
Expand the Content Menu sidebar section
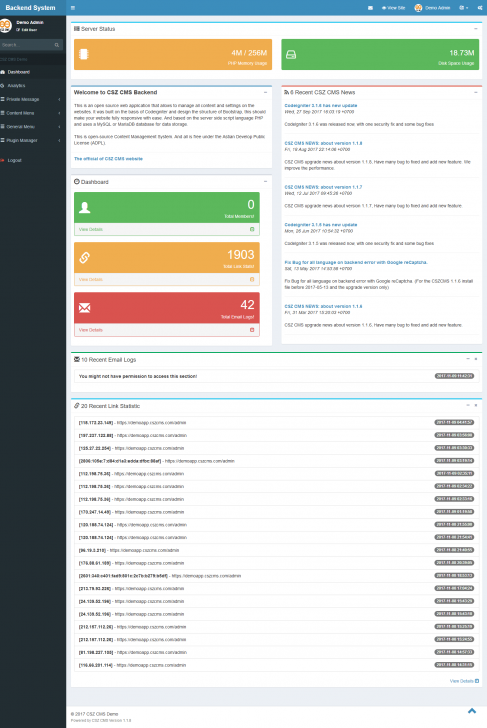[32, 113]
